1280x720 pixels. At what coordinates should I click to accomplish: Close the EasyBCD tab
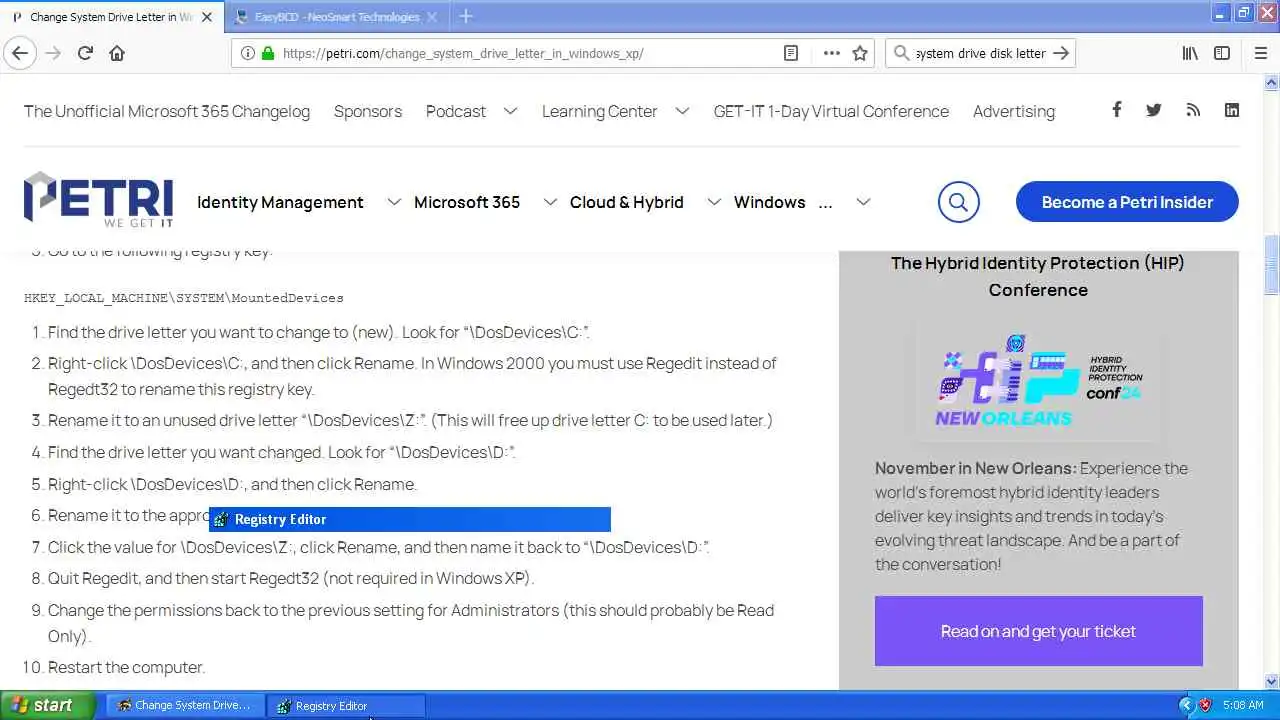tap(434, 17)
